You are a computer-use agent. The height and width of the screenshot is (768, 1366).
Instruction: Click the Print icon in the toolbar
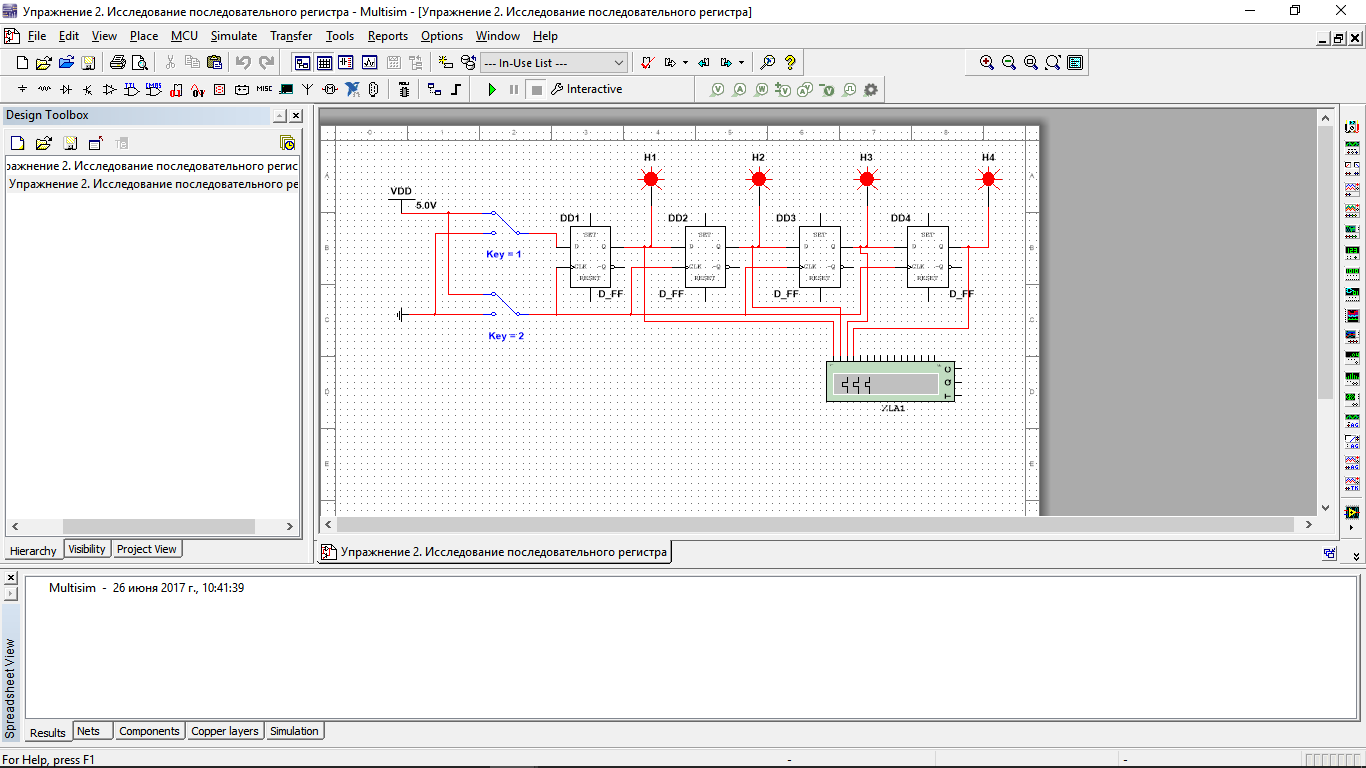pos(117,62)
